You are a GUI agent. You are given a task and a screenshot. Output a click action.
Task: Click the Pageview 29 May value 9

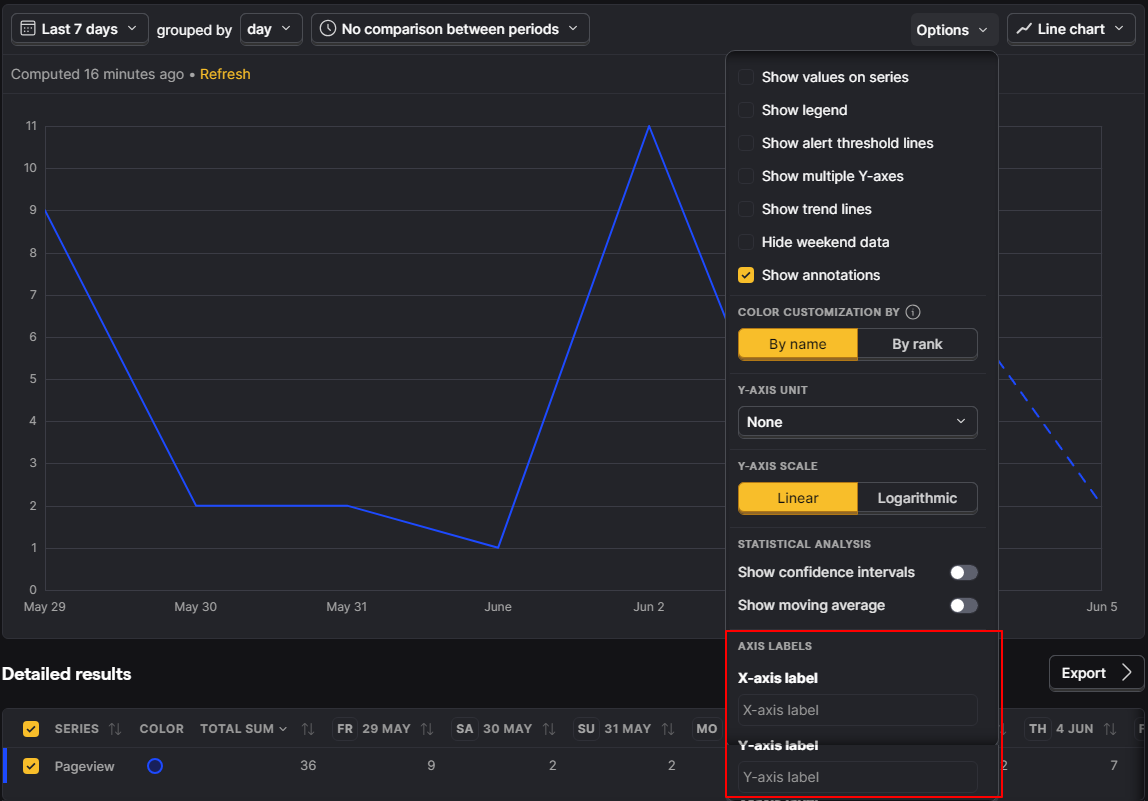[x=431, y=765]
